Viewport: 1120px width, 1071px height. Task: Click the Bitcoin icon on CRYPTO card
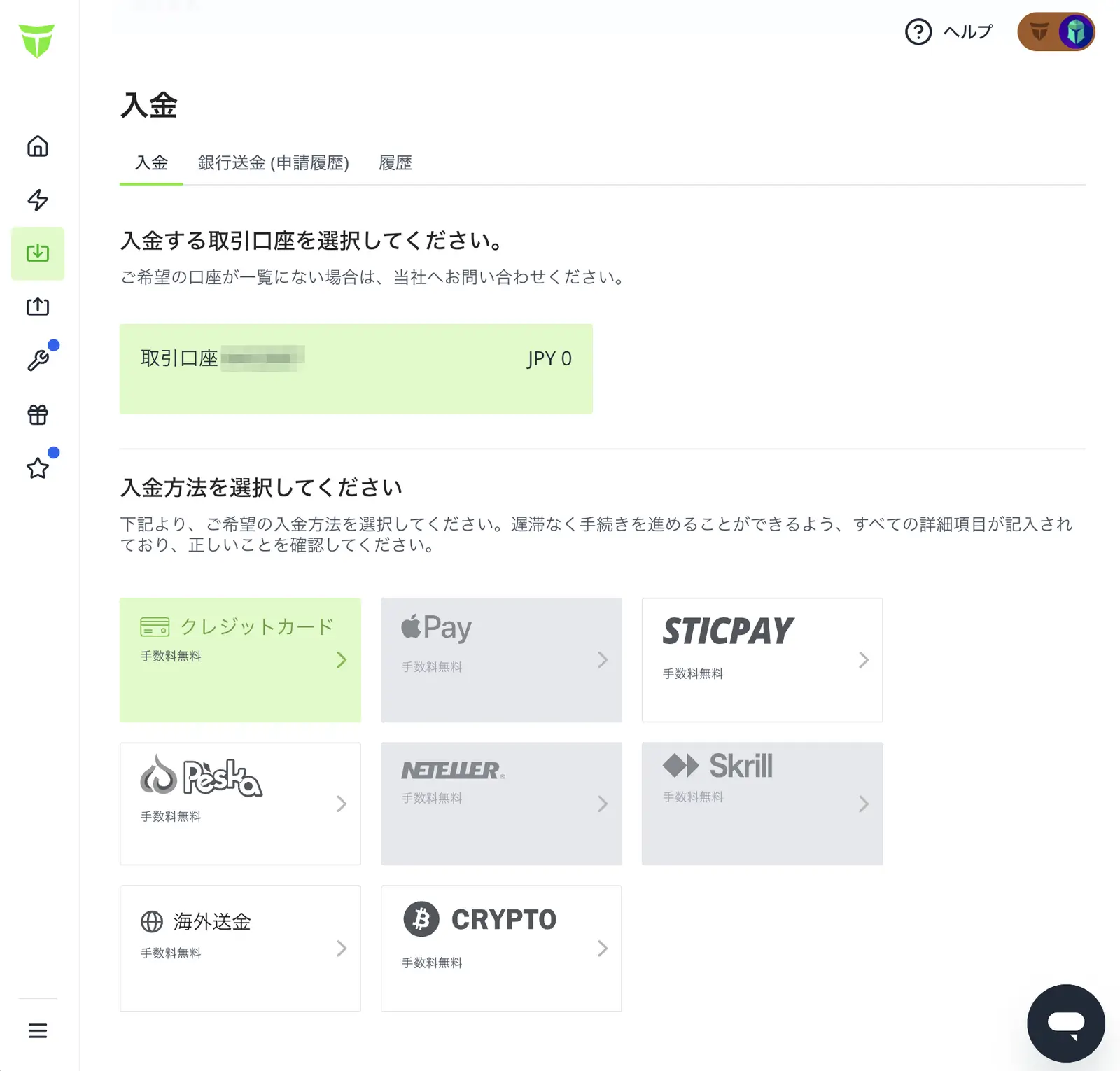coord(421,919)
